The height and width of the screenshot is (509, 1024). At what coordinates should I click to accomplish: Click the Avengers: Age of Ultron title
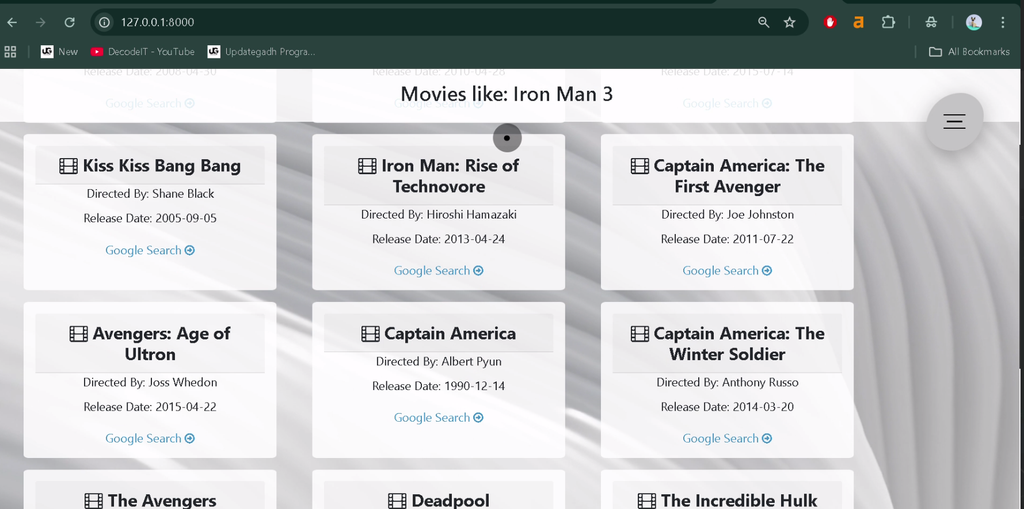coord(161,344)
